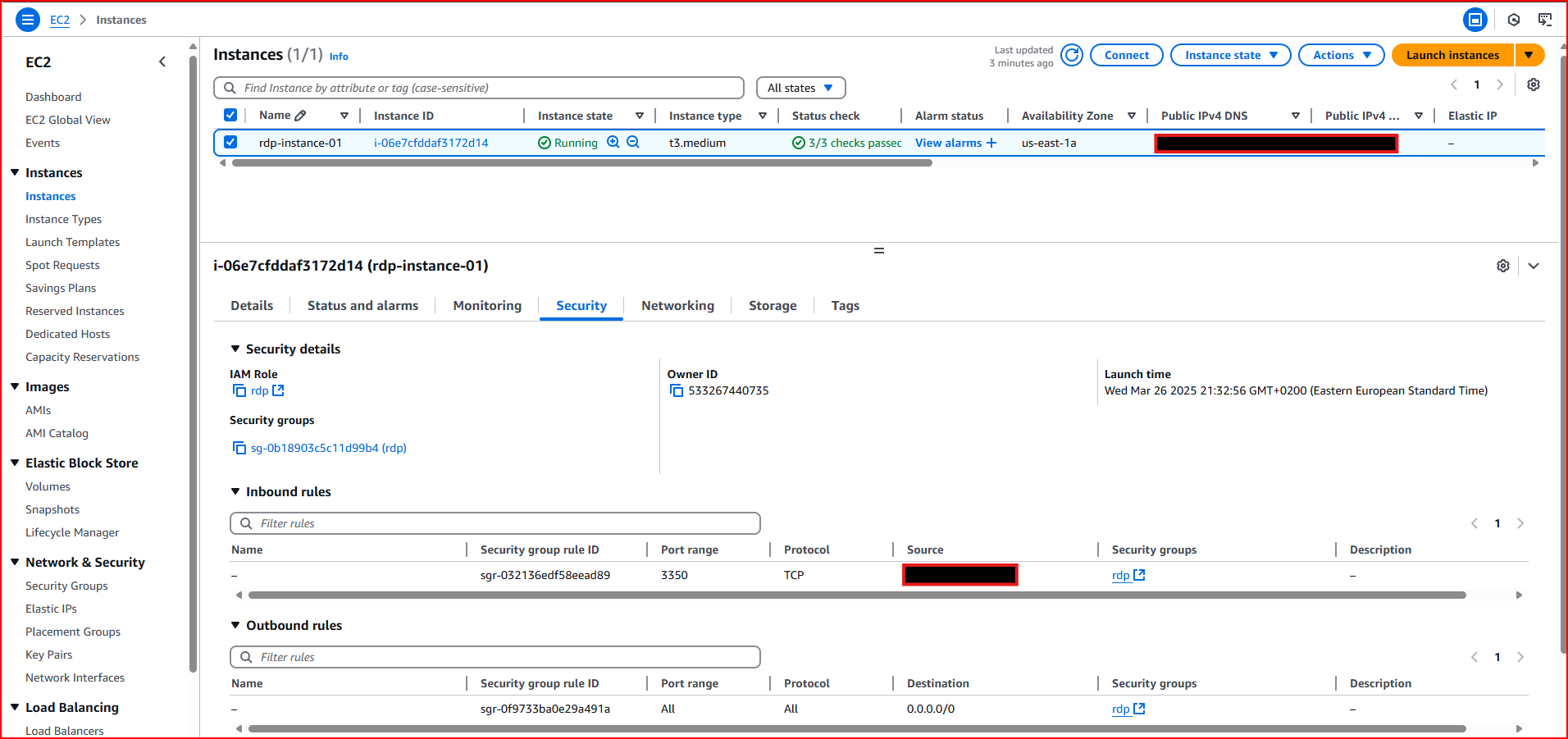
Task: Toggle select-all instances checkbox in header
Action: [x=230, y=115]
